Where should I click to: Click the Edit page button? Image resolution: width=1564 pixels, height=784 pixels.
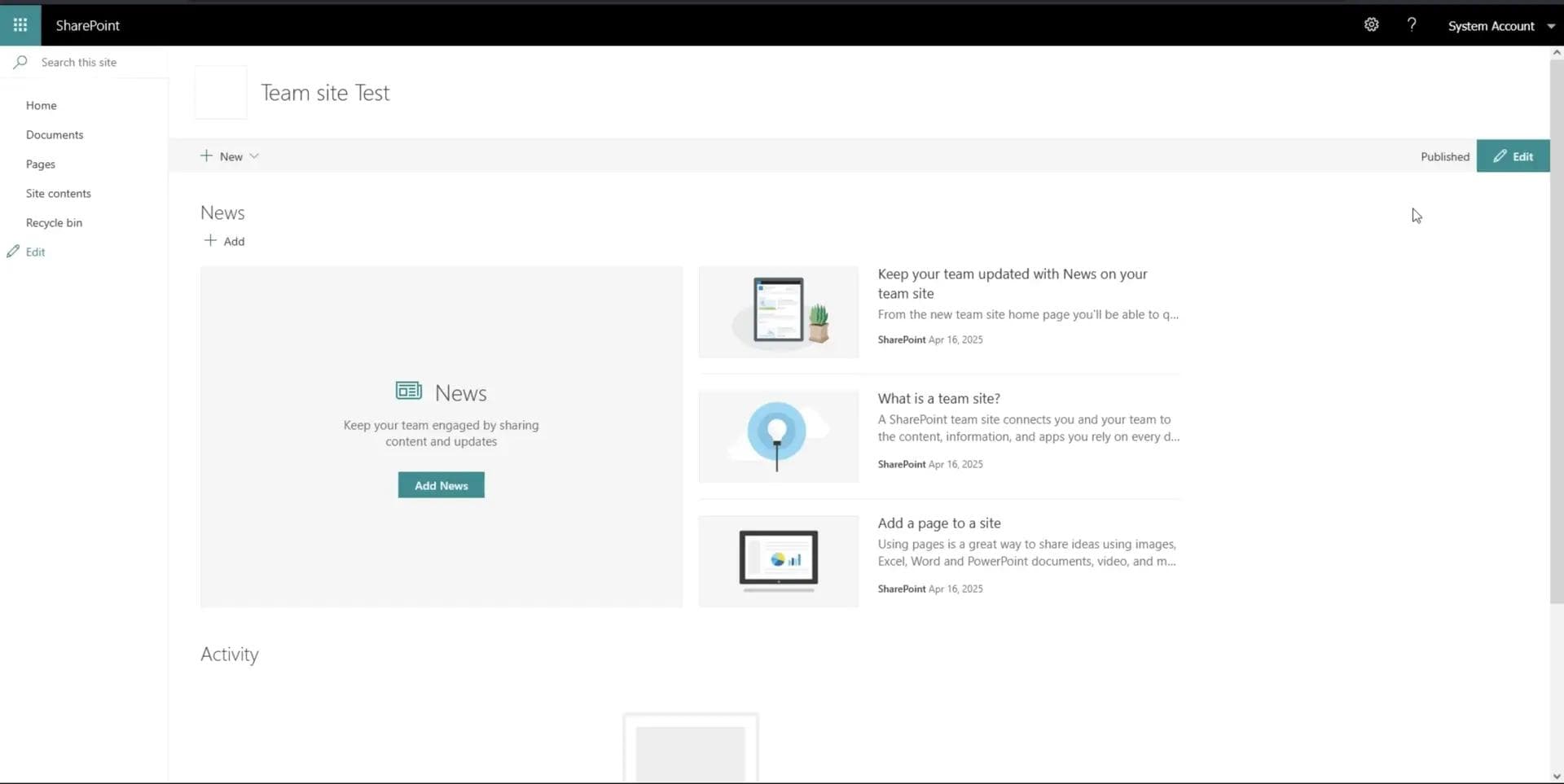click(x=1513, y=156)
